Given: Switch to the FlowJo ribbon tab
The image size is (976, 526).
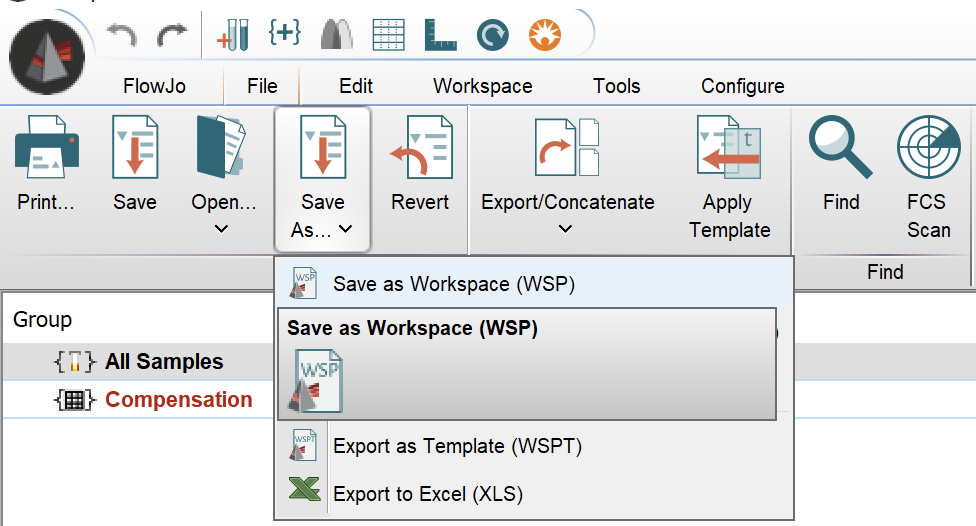Looking at the screenshot, I should click(x=154, y=86).
